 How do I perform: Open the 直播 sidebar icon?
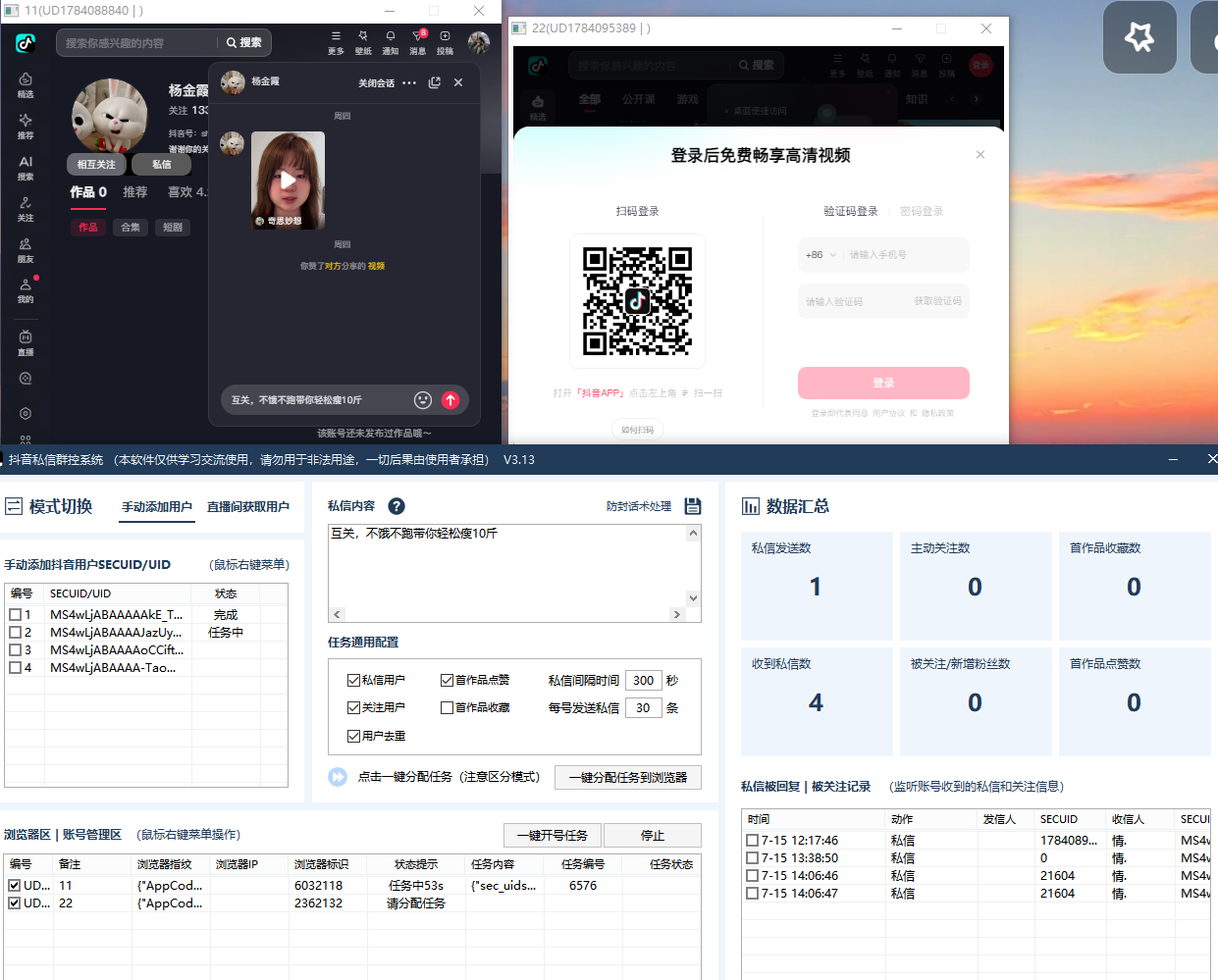coord(26,343)
